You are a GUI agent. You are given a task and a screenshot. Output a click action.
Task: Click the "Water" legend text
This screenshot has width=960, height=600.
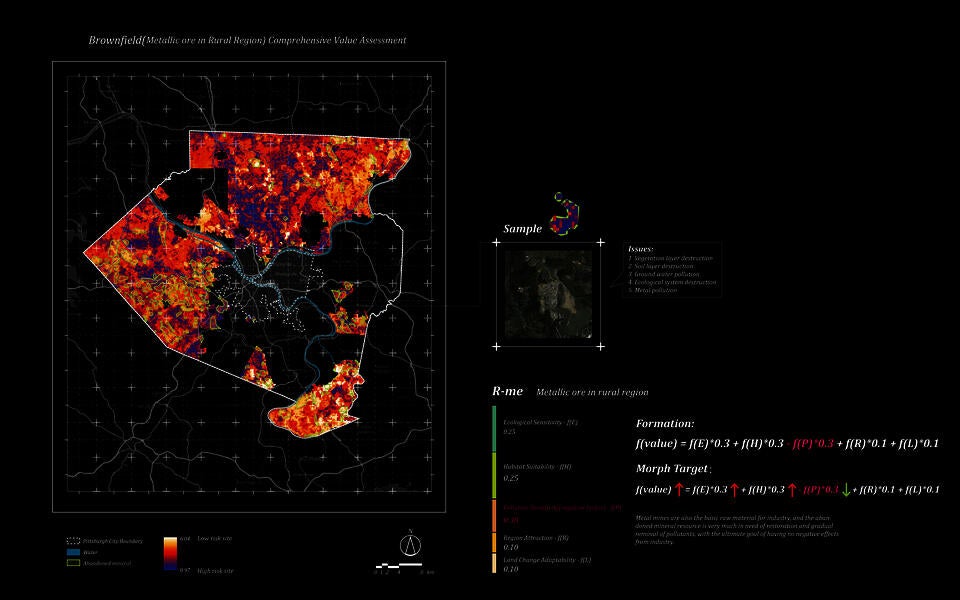tap(91, 552)
